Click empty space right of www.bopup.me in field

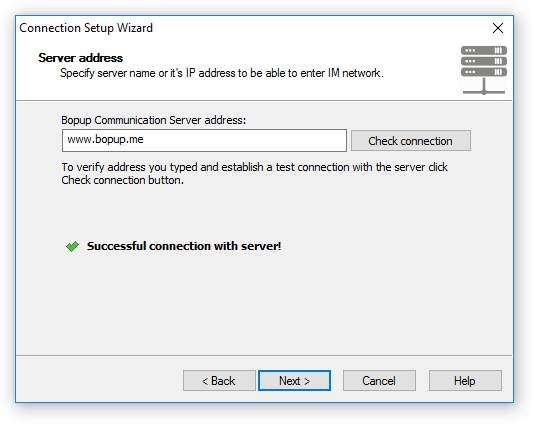pos(245,140)
